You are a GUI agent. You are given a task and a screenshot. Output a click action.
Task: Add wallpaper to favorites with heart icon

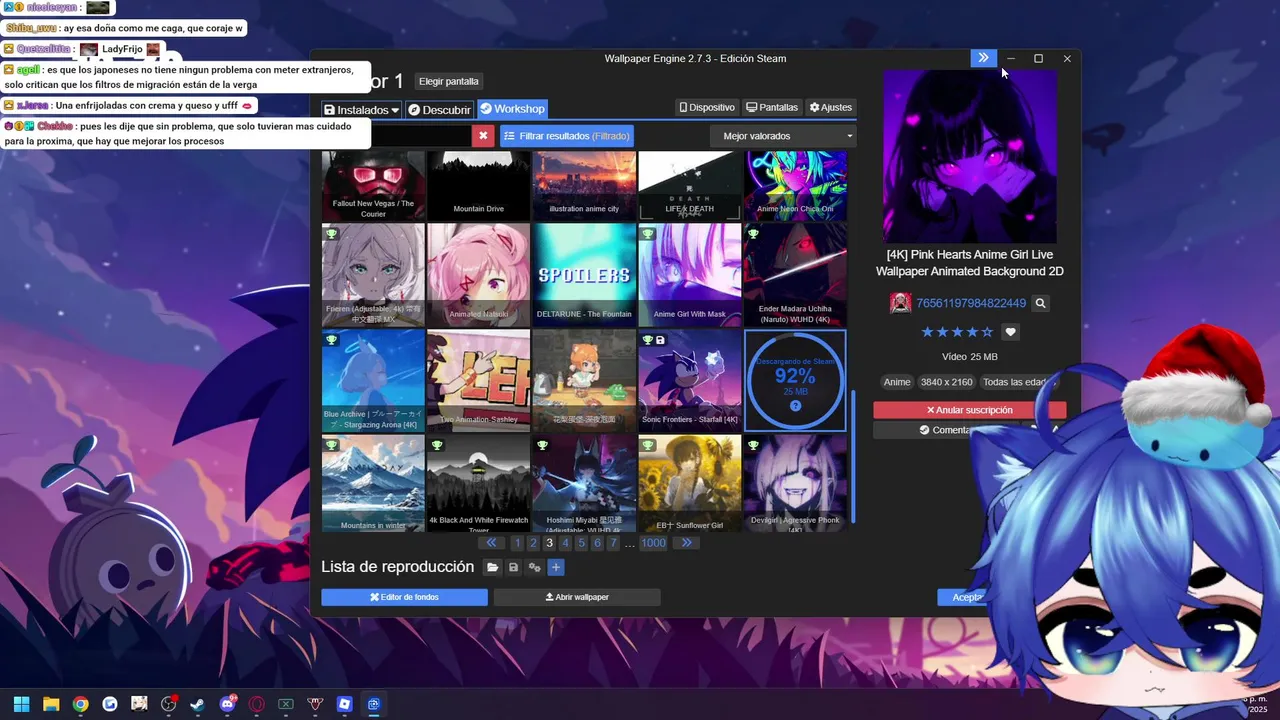(1010, 332)
